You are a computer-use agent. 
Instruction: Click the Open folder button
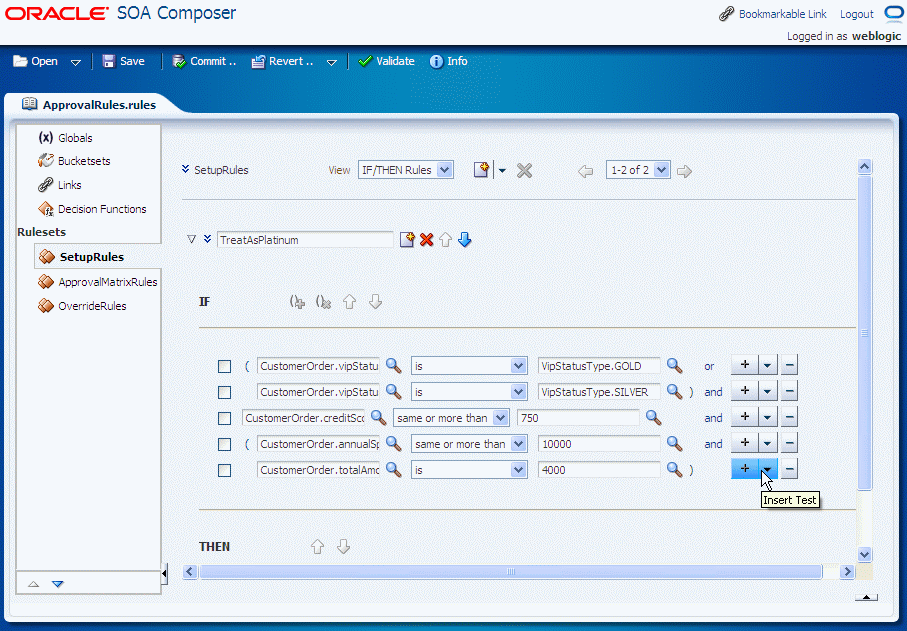pyautogui.click(x=35, y=61)
